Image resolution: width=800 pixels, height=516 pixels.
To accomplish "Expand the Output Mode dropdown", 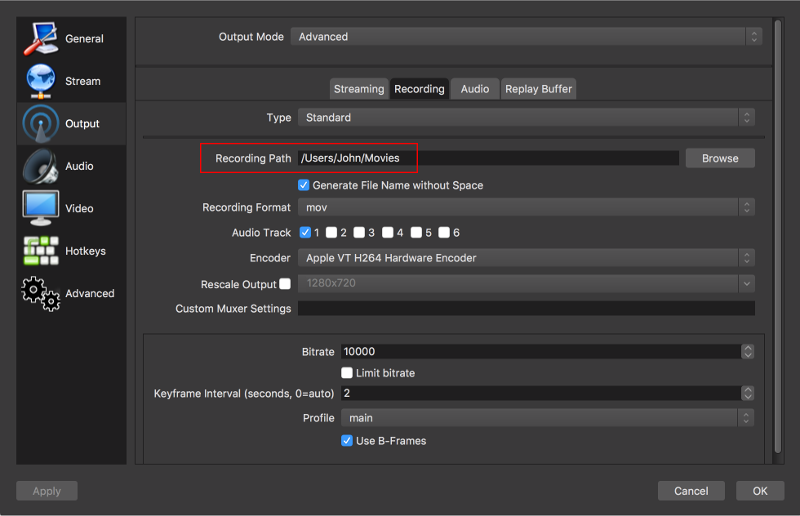I will pyautogui.click(x=525, y=37).
